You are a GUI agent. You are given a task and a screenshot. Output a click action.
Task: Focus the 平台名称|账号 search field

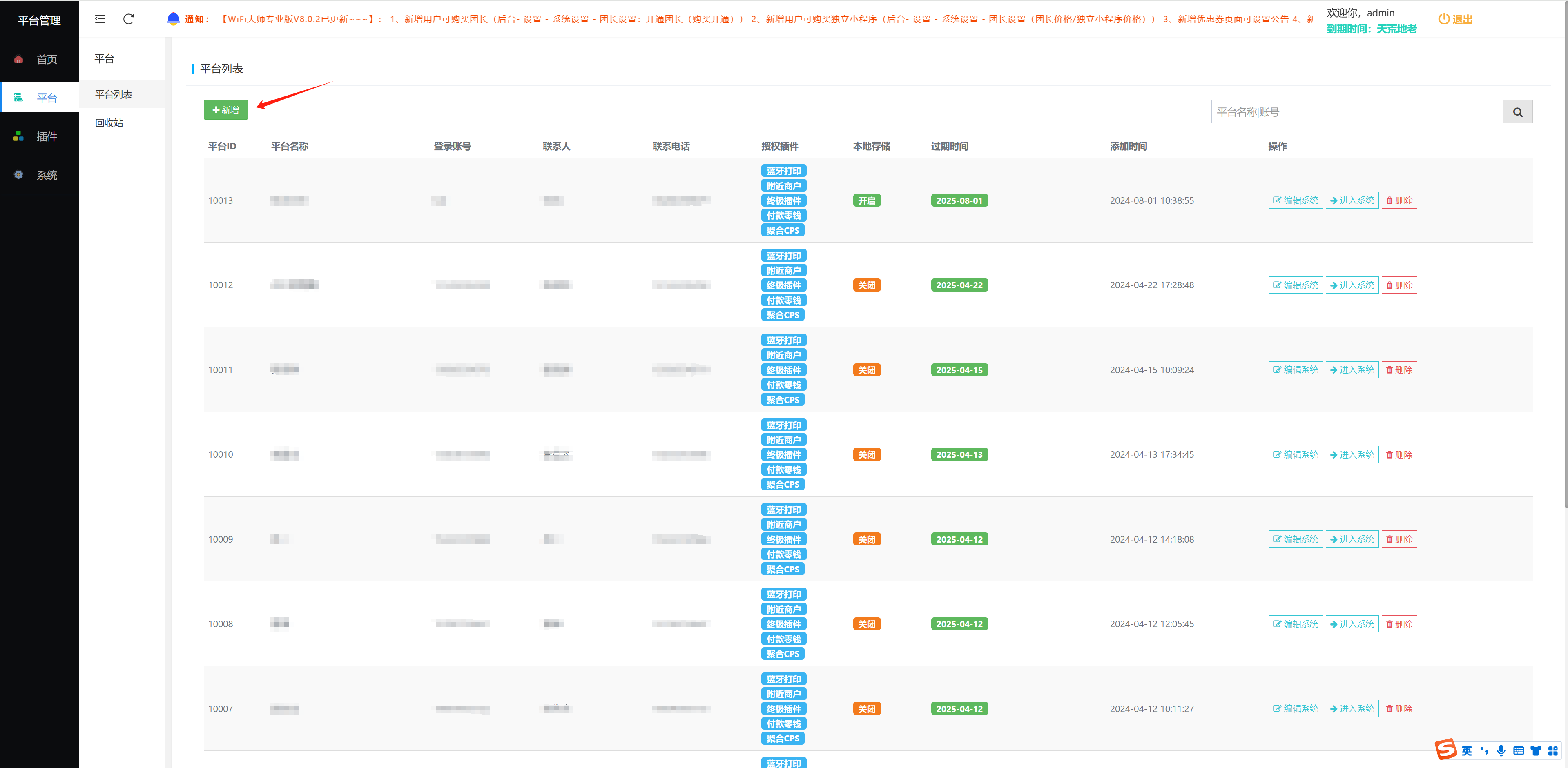click(x=1357, y=112)
